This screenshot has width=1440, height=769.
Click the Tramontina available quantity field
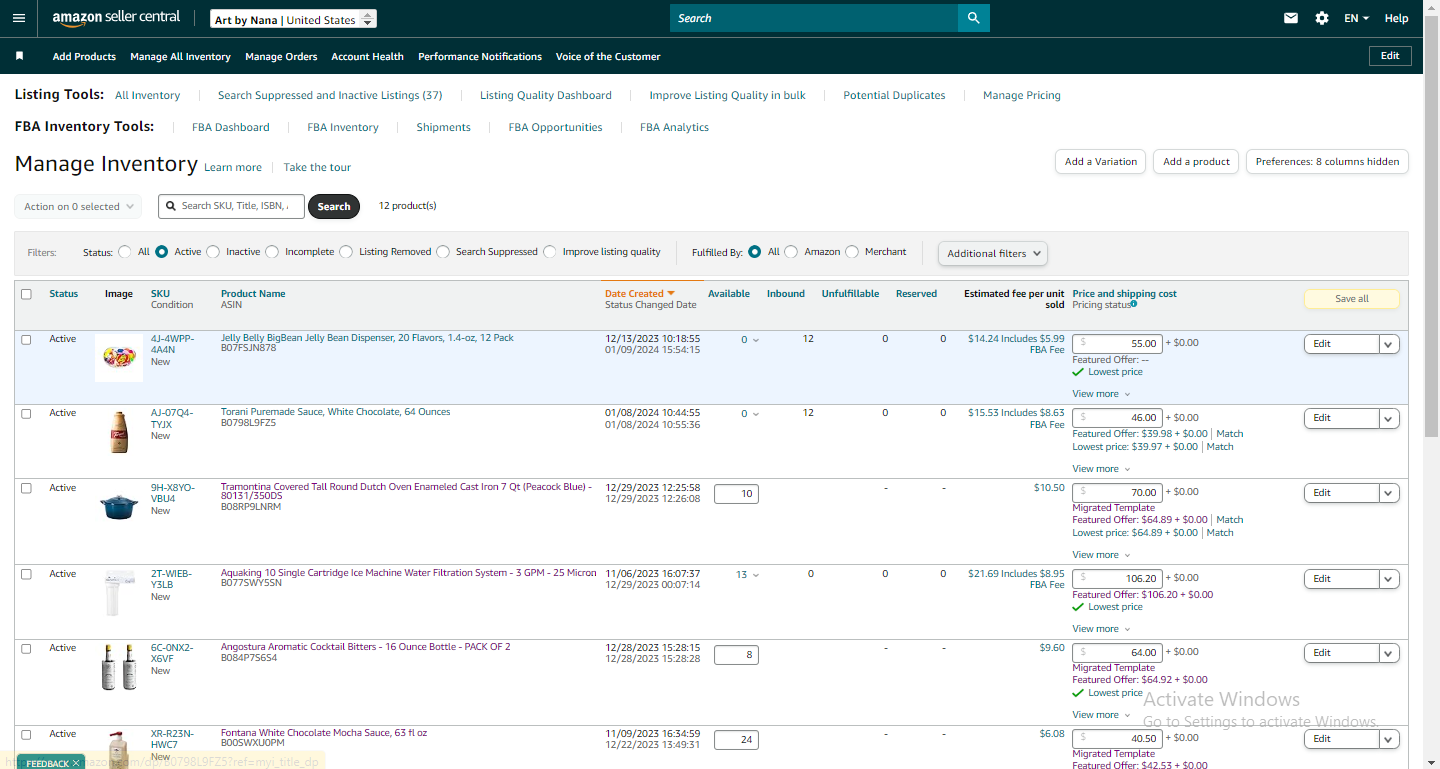pos(736,494)
